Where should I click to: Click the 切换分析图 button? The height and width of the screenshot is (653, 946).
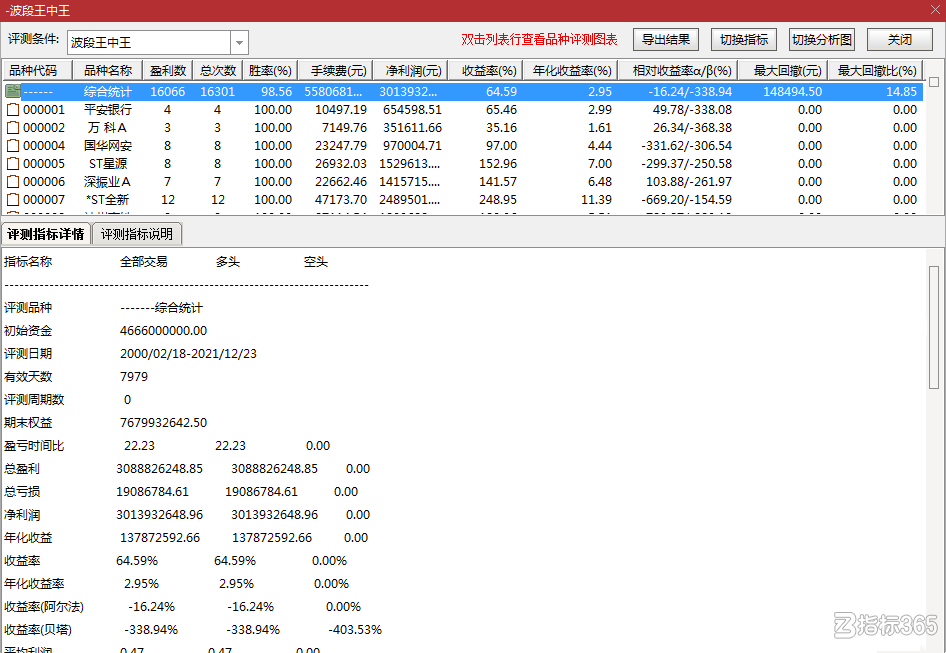pos(822,40)
